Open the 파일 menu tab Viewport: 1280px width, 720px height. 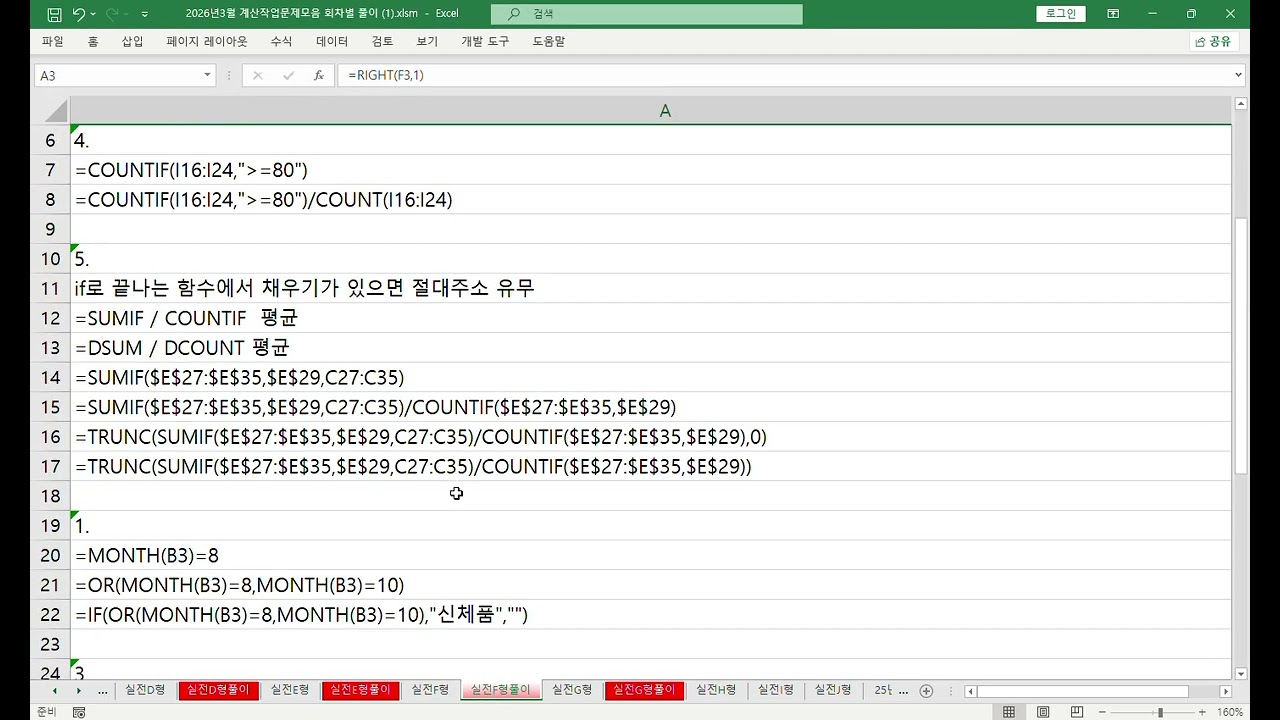[52, 42]
